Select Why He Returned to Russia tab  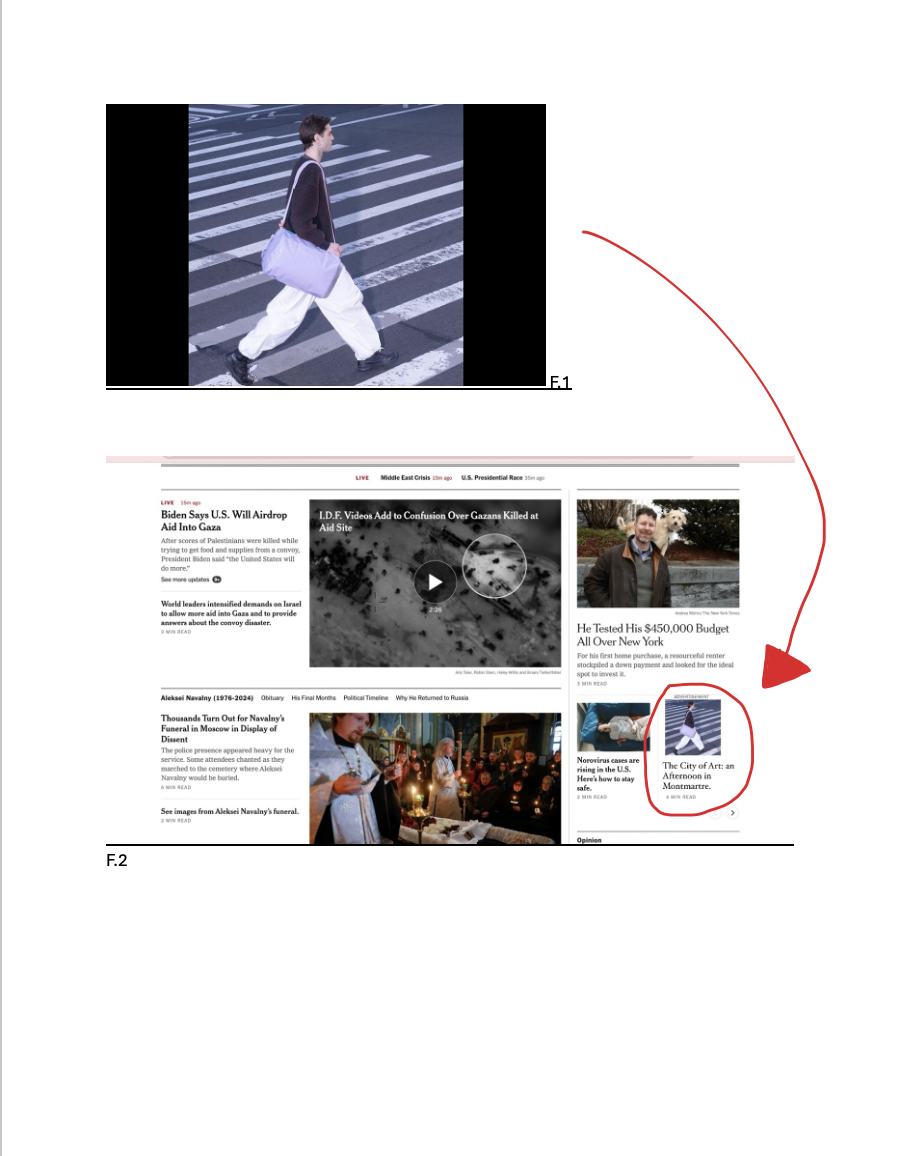pos(432,697)
